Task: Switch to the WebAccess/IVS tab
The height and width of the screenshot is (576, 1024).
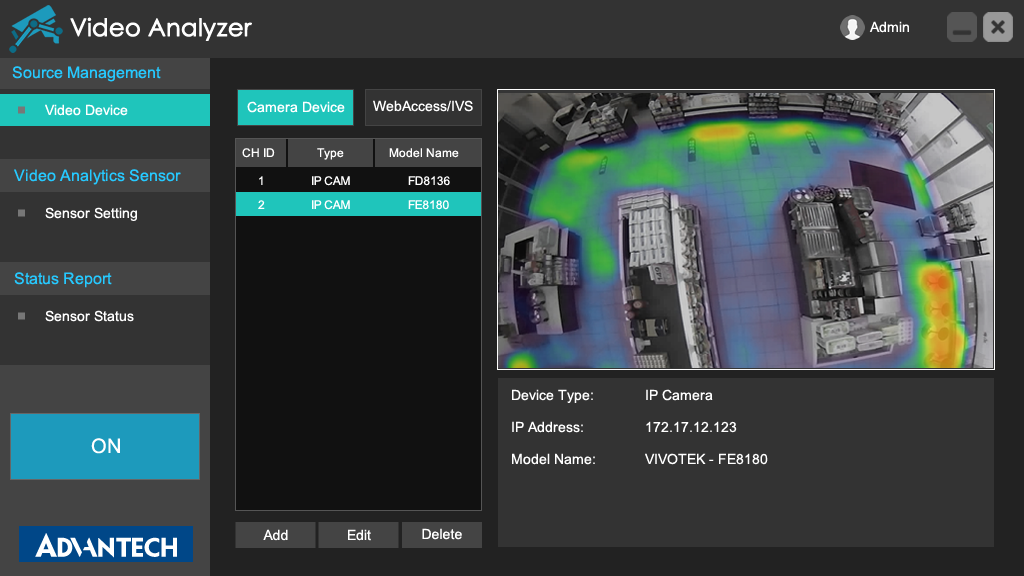Action: point(423,107)
